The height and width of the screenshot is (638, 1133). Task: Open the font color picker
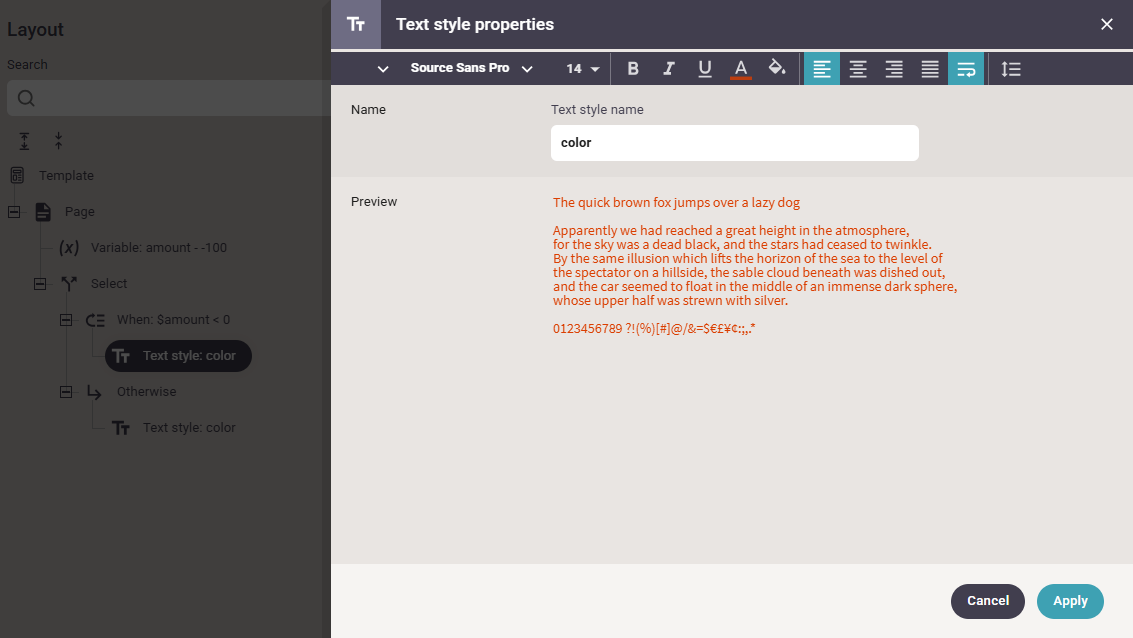point(741,69)
